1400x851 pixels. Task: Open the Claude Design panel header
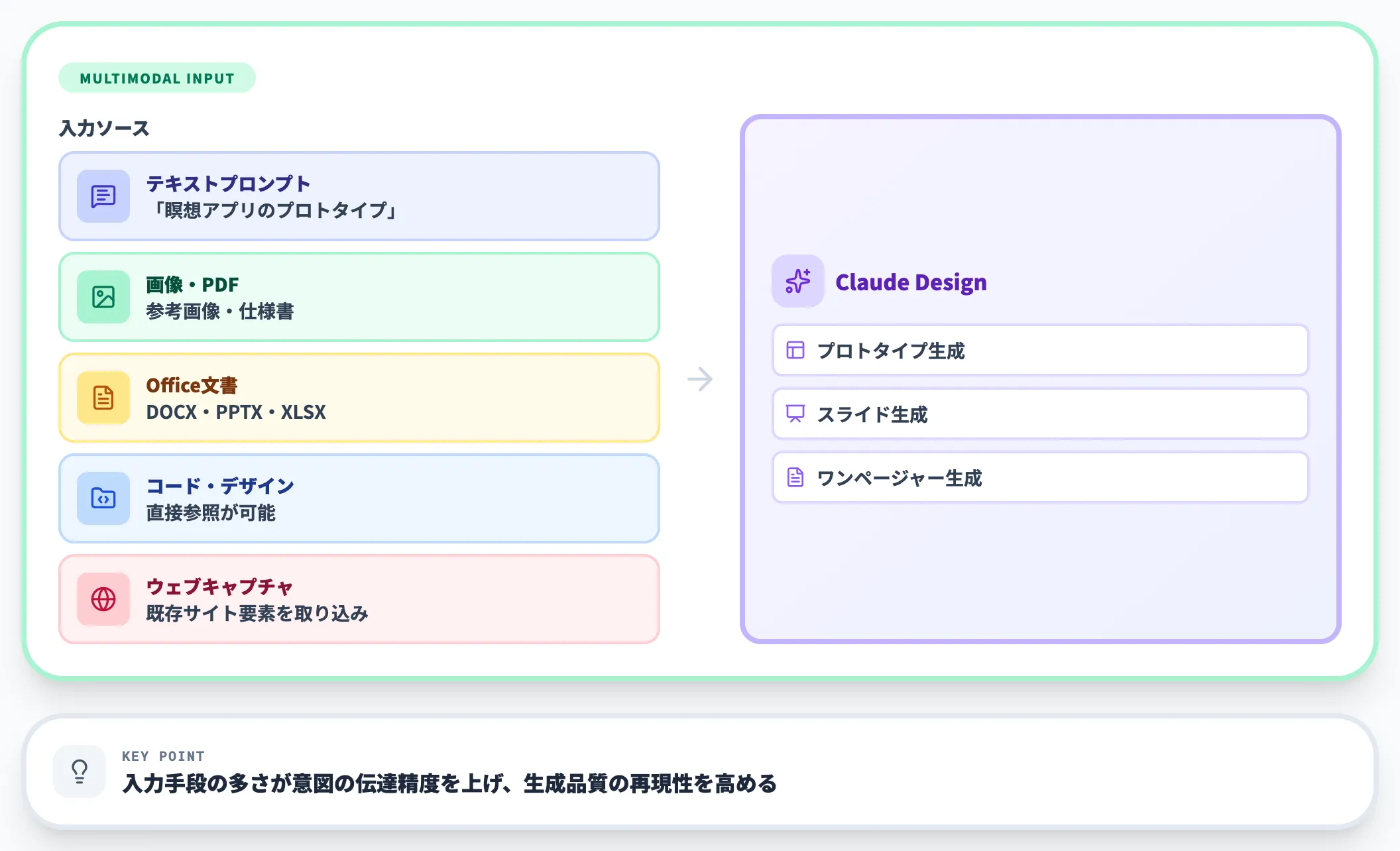(x=911, y=282)
